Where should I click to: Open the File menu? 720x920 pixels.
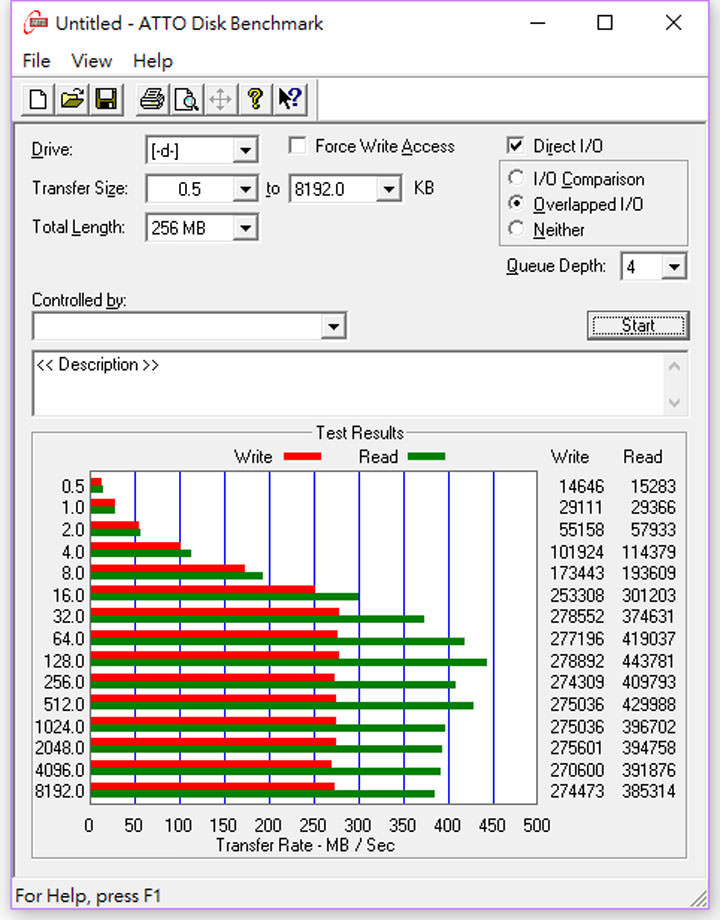36,61
